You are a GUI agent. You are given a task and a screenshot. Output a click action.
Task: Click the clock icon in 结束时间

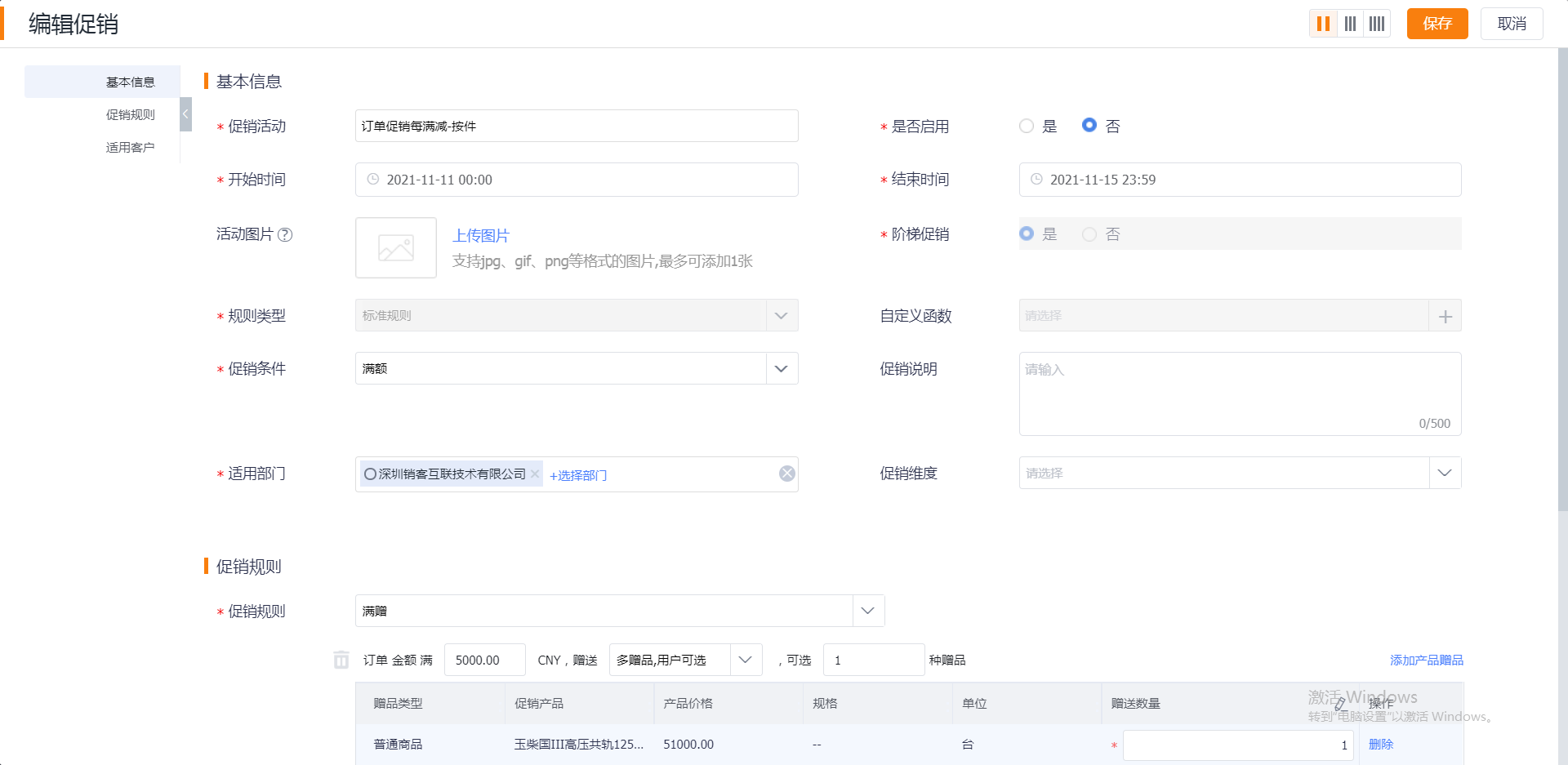(1036, 180)
